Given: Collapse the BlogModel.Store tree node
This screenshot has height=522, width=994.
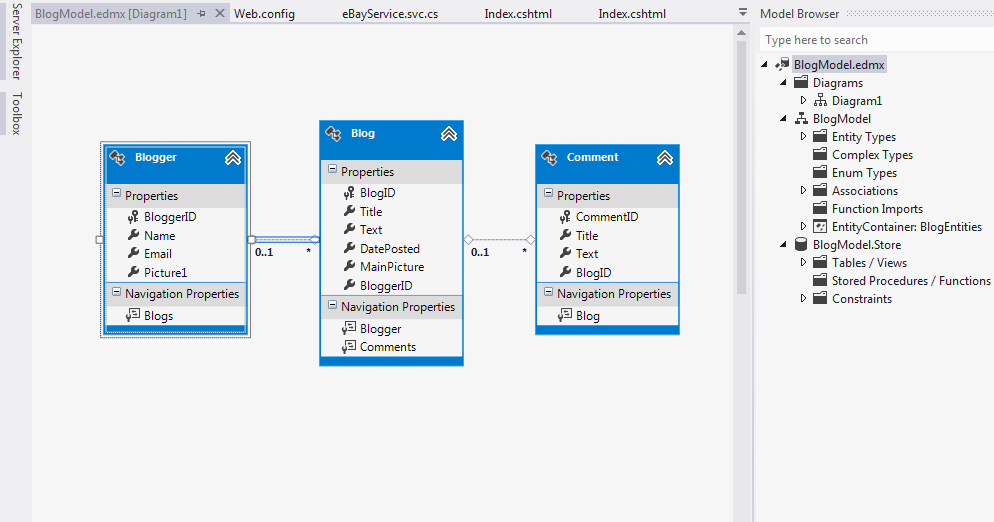Looking at the screenshot, I should (784, 244).
